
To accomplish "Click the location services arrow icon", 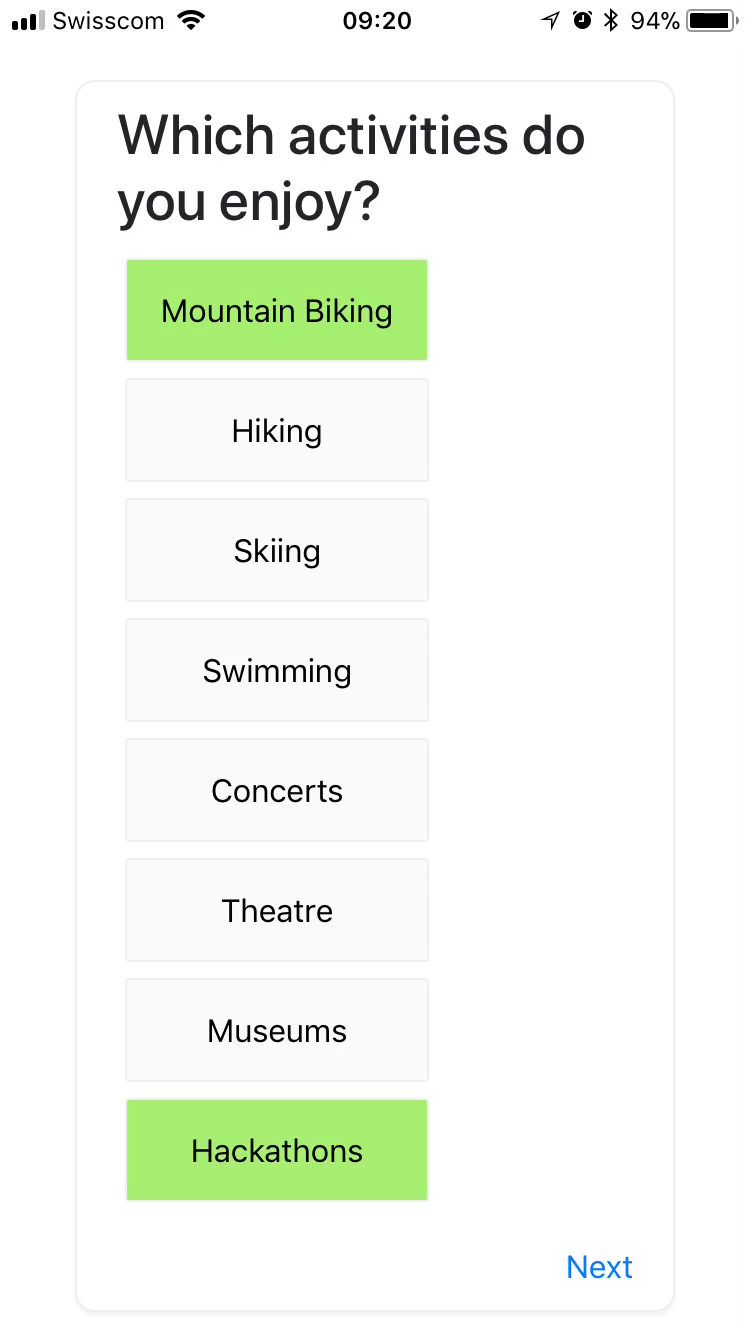I will [x=550, y=21].
